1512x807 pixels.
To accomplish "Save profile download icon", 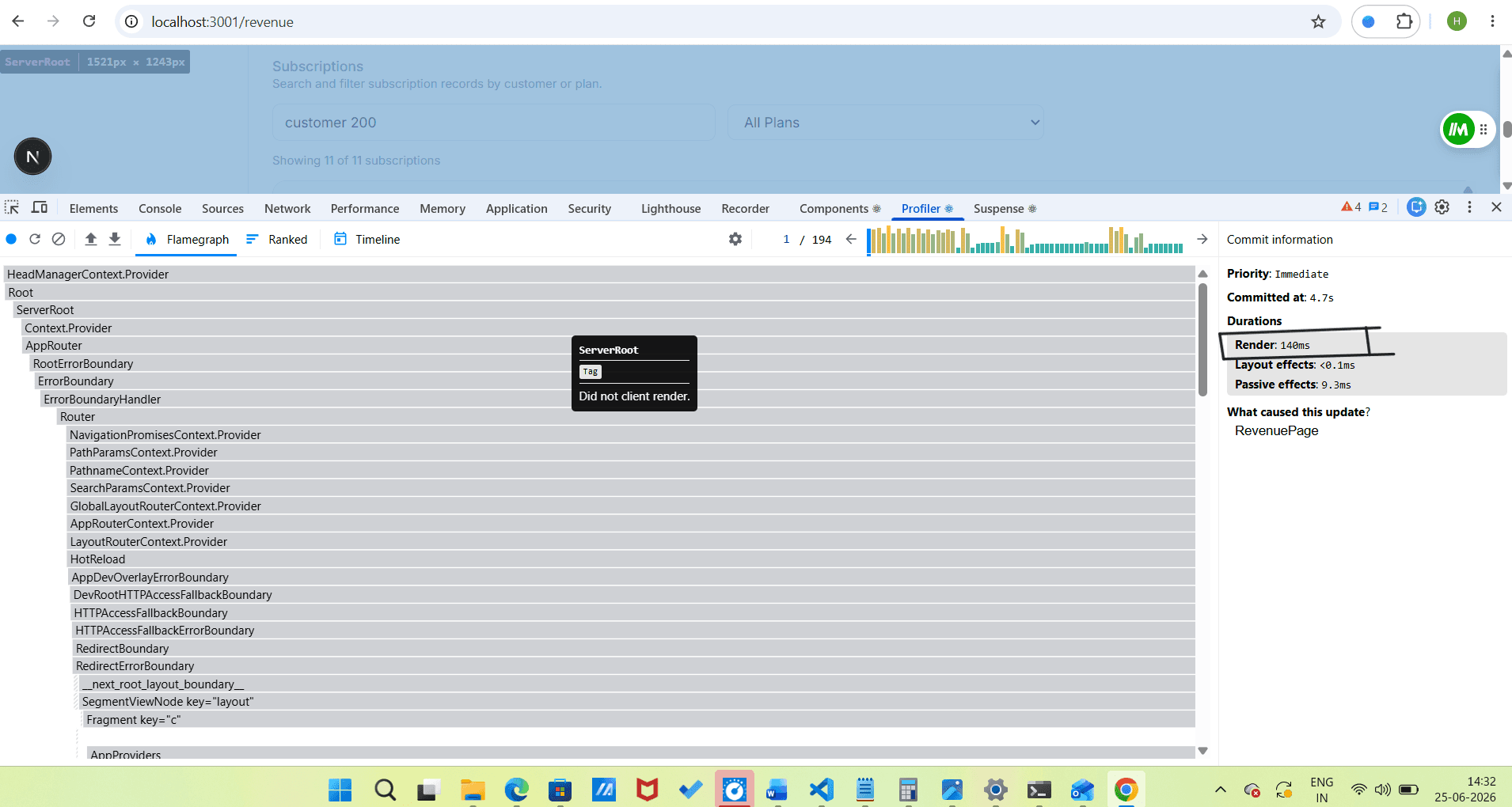I will 115,239.
